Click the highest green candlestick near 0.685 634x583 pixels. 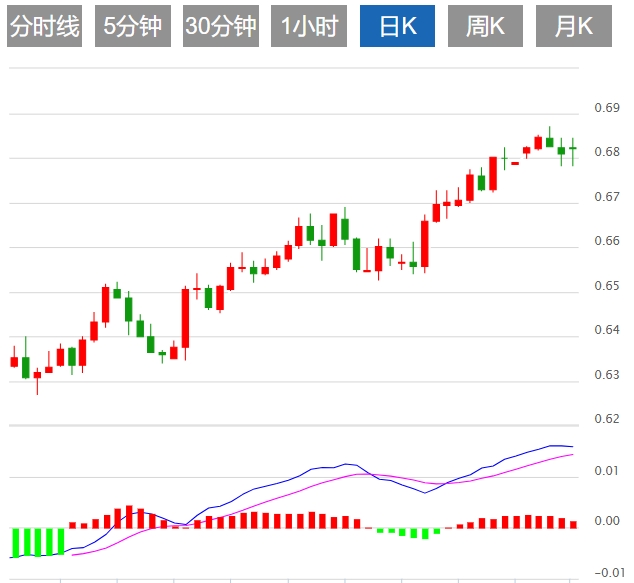tap(549, 142)
